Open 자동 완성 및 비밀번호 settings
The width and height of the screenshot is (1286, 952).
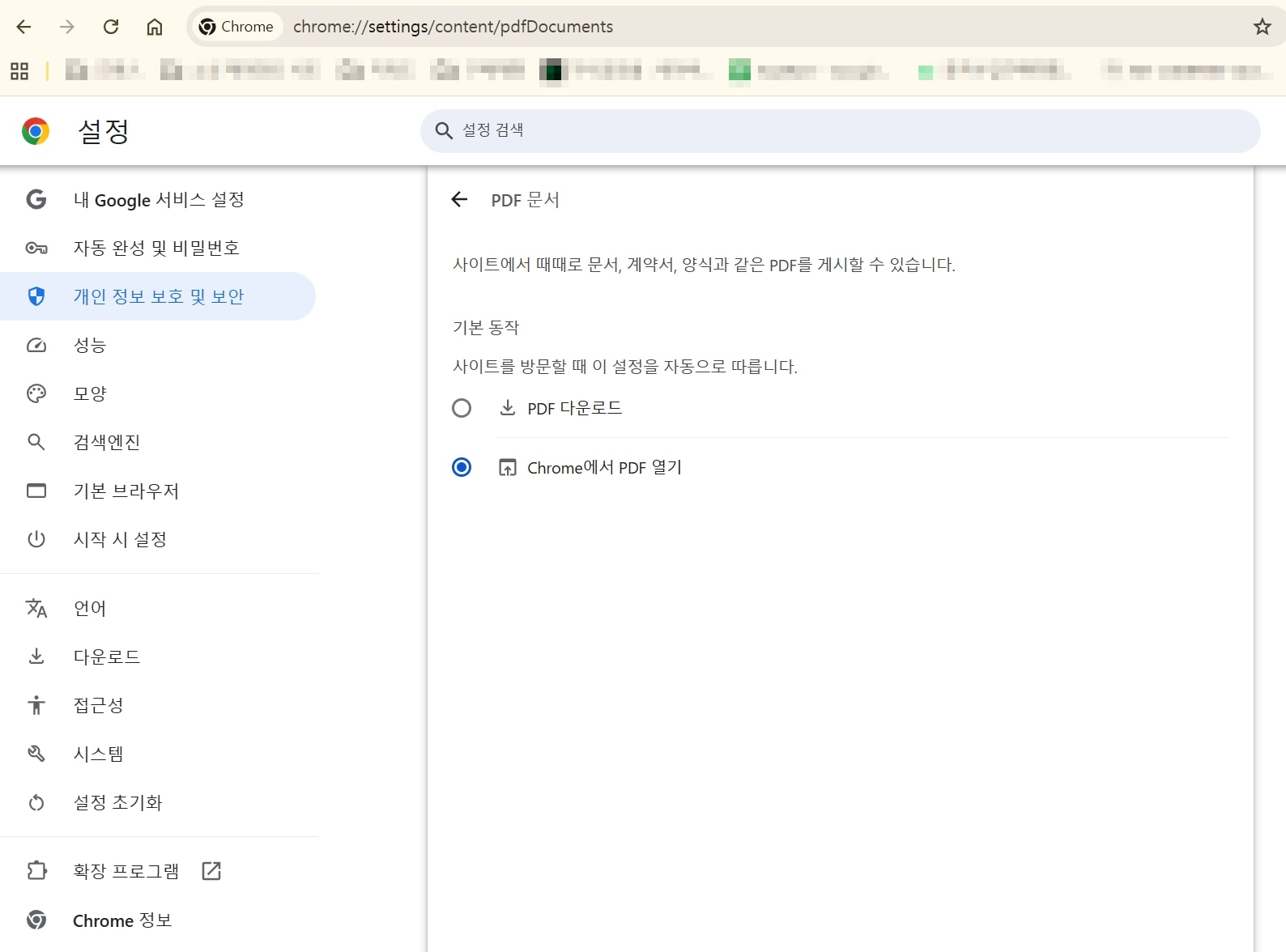point(158,248)
